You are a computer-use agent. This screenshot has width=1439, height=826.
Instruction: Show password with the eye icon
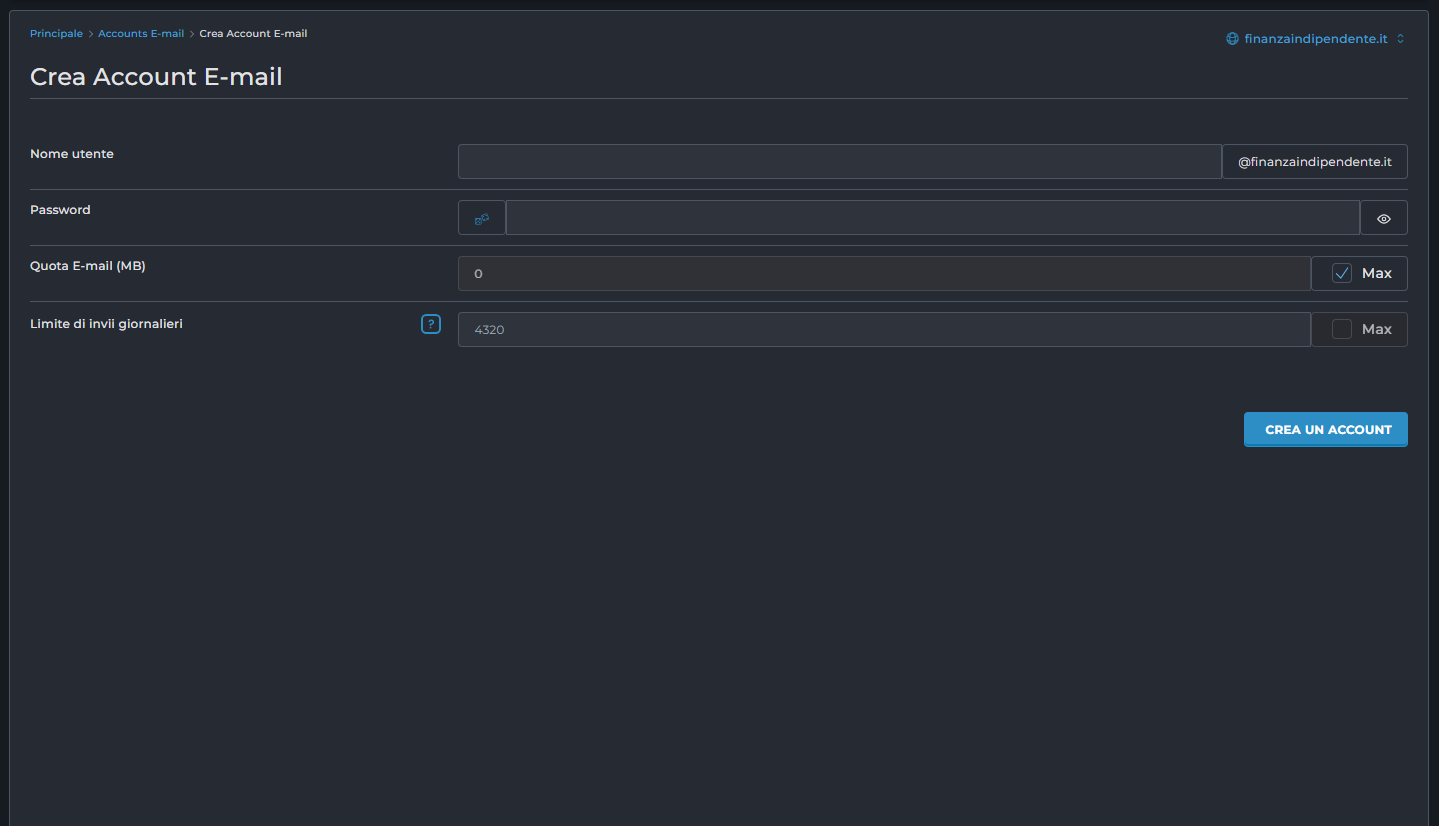click(1383, 218)
